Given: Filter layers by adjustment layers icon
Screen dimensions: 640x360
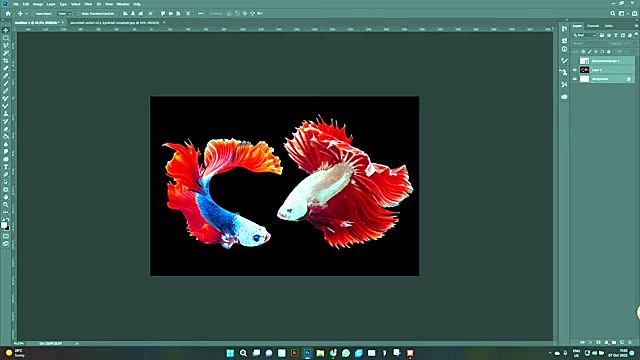Looking at the screenshot, I should pyautogui.click(x=609, y=35).
